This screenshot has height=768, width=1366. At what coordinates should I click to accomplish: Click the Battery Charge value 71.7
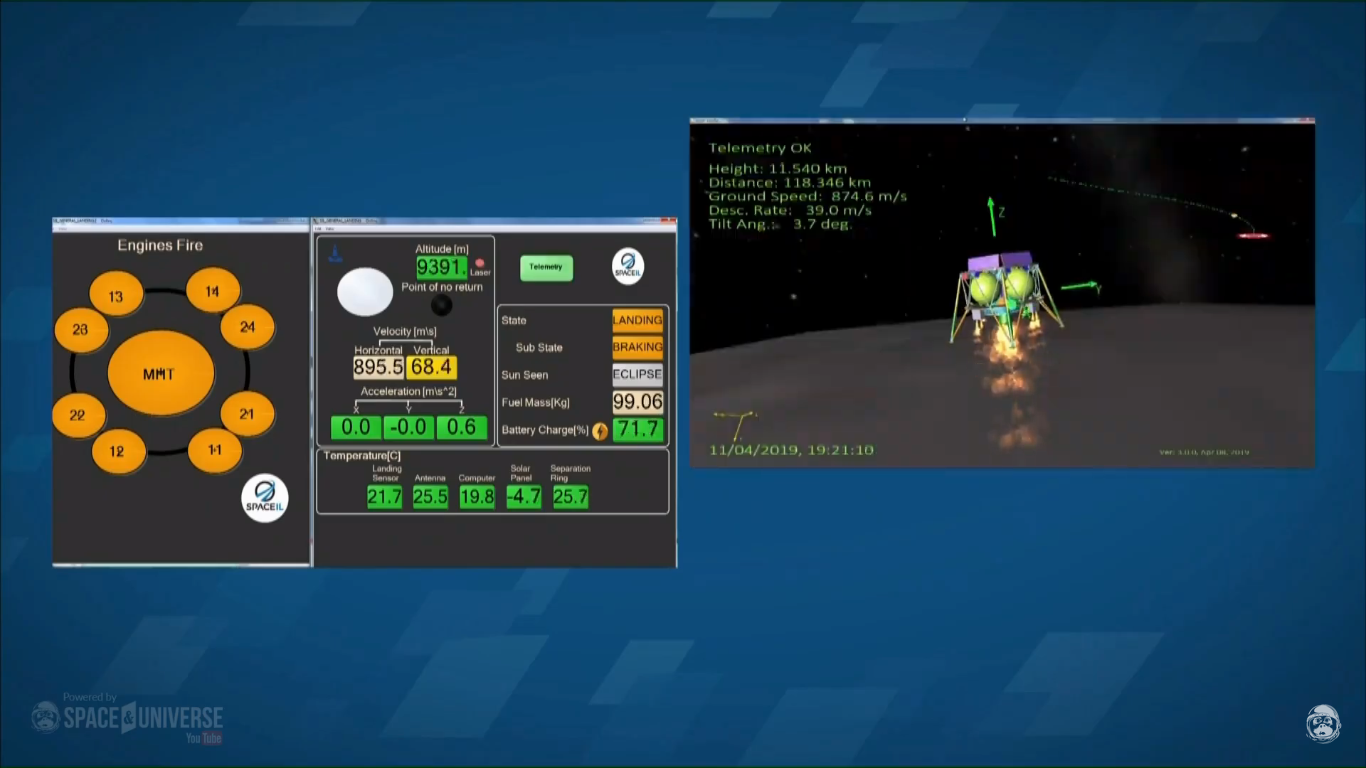coord(638,430)
